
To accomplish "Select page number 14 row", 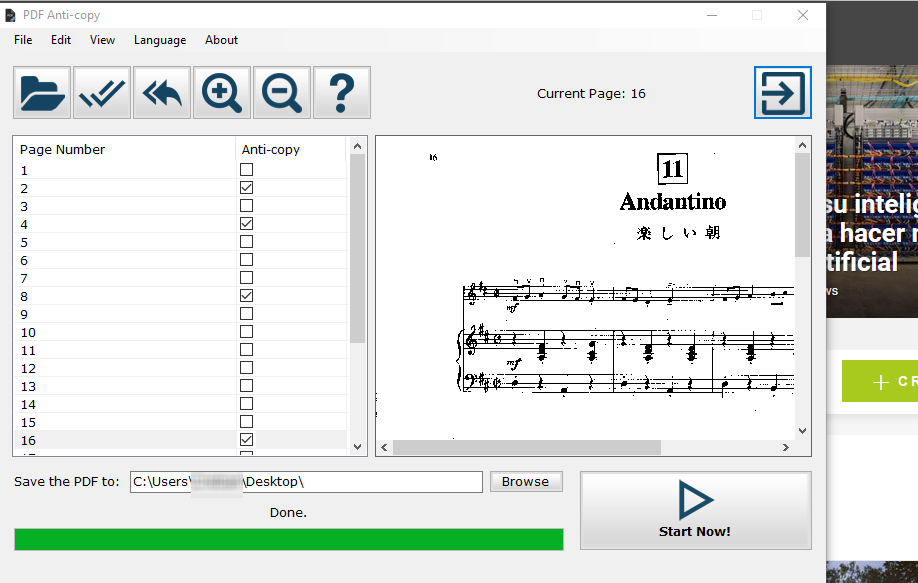I will [x=181, y=404].
